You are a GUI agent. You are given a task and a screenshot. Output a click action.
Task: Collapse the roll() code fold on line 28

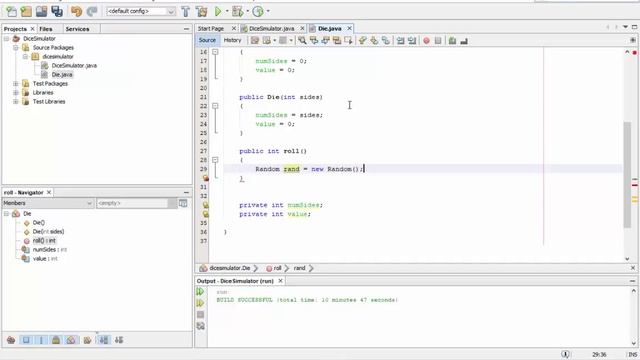tap(215, 160)
